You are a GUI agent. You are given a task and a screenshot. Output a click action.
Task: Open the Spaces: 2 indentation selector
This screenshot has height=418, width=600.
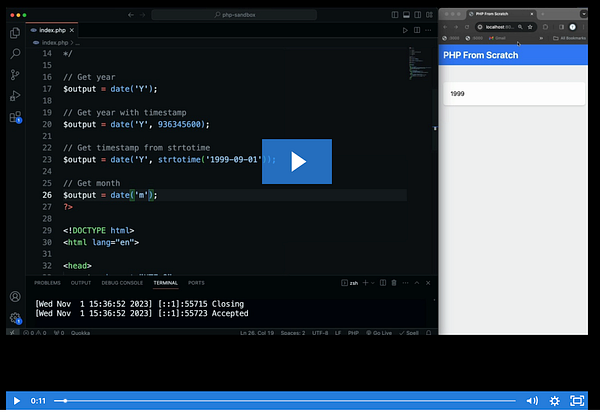(293, 333)
